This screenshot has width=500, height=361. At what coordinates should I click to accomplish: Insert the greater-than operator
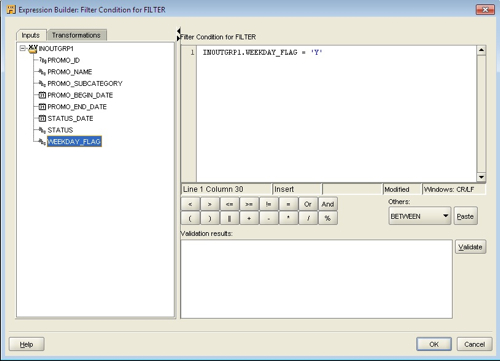[210, 204]
